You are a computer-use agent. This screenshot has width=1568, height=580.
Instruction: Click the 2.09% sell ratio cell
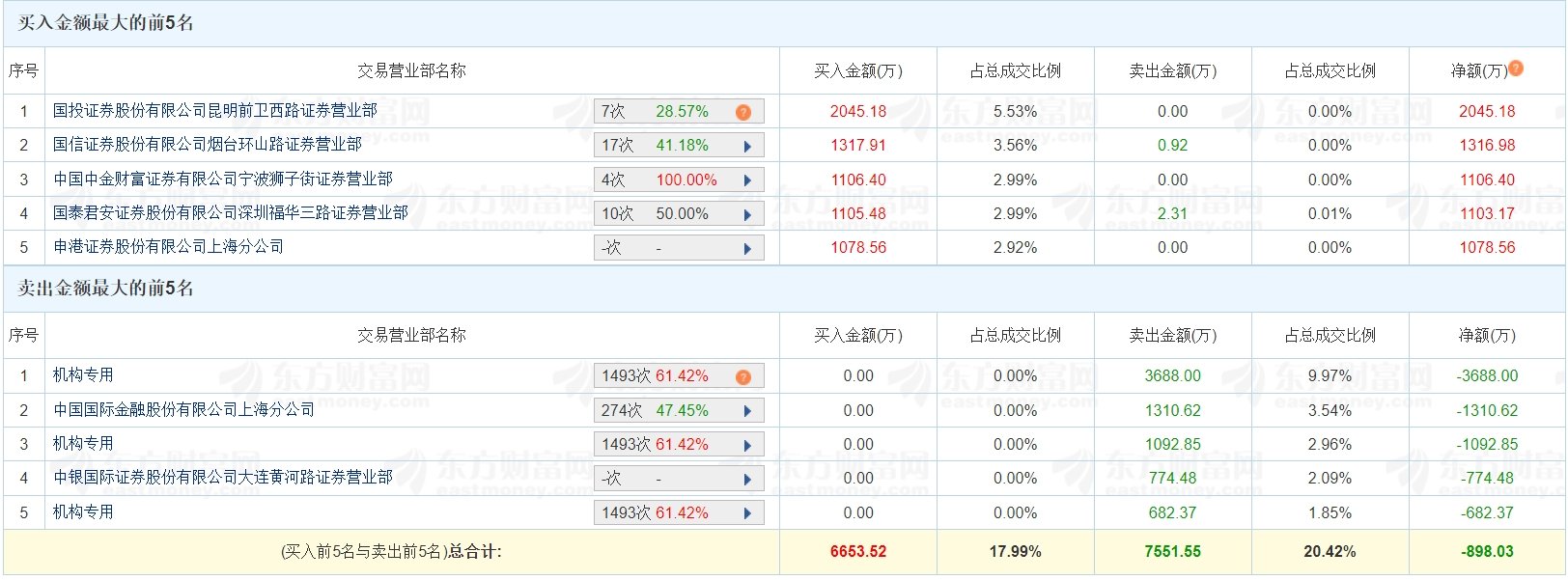click(x=1330, y=479)
